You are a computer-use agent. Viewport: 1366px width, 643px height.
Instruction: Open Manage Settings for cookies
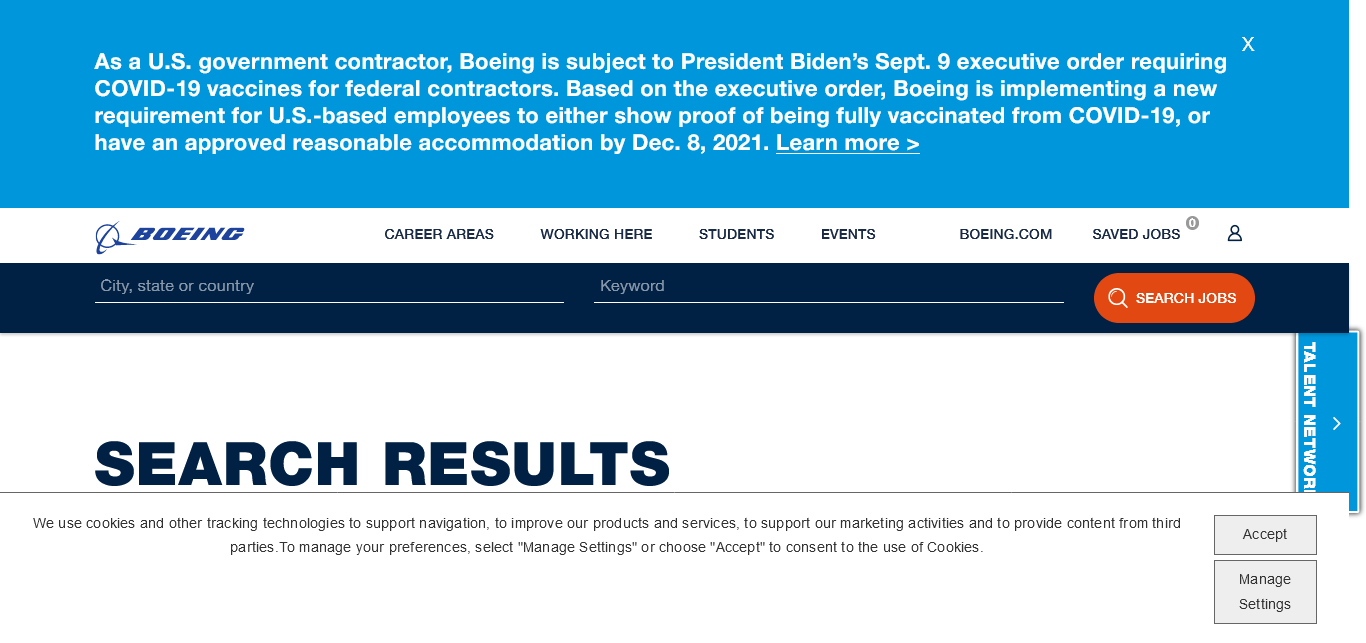pyautogui.click(x=1265, y=592)
